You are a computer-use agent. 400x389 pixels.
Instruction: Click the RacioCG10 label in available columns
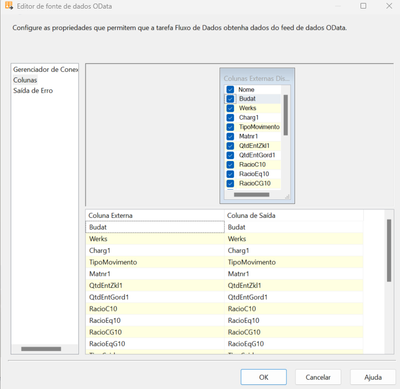pos(255,183)
